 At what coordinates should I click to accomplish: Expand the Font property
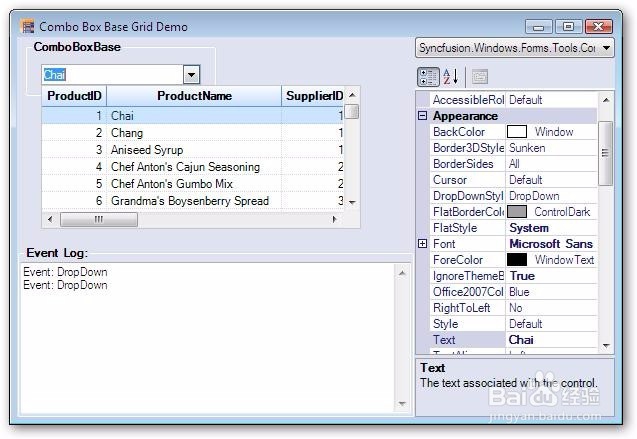coord(422,244)
